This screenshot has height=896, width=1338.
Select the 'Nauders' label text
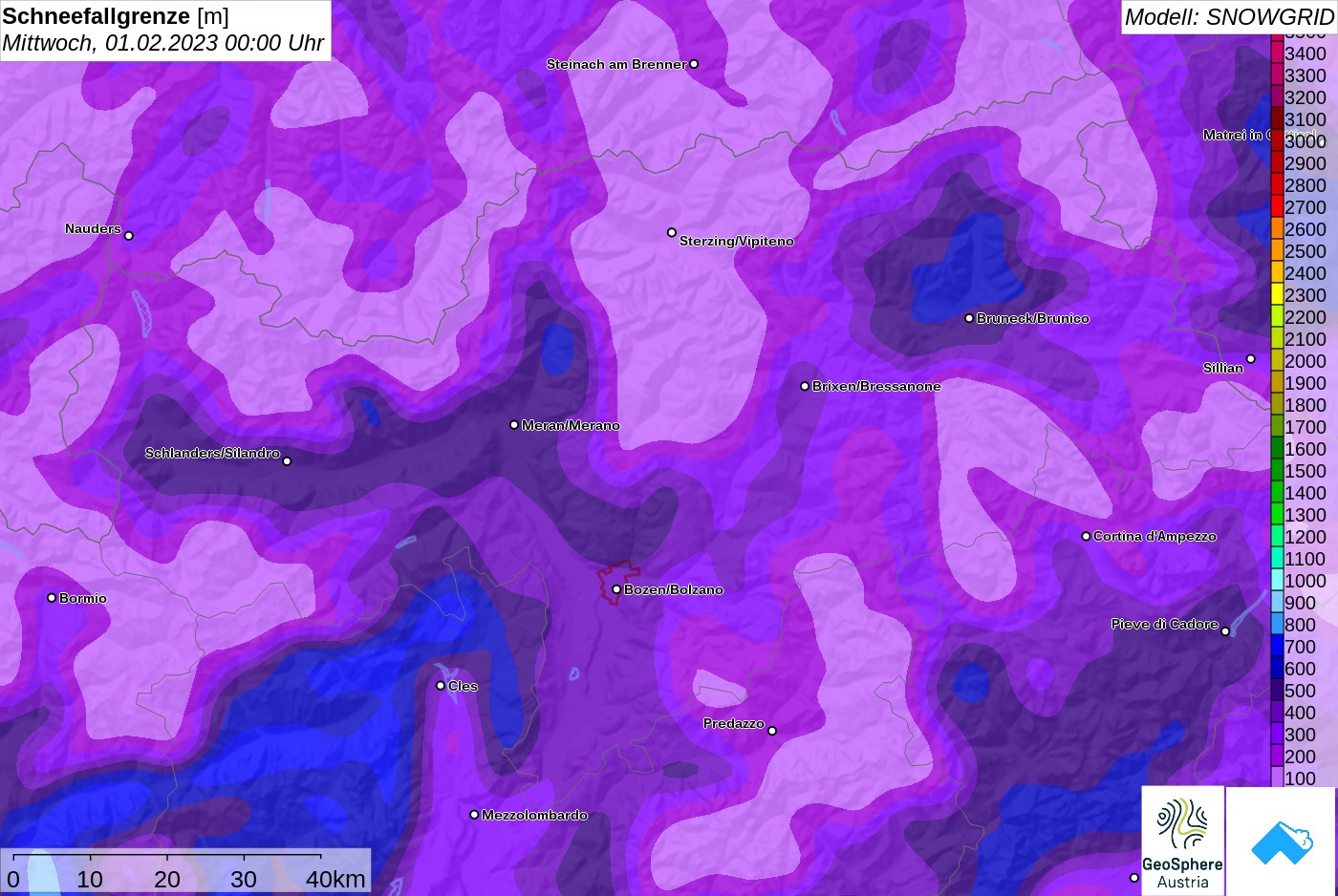click(x=93, y=228)
